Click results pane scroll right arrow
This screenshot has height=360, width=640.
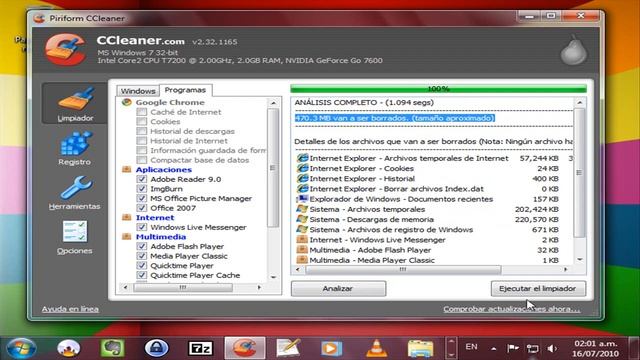pos(566,269)
